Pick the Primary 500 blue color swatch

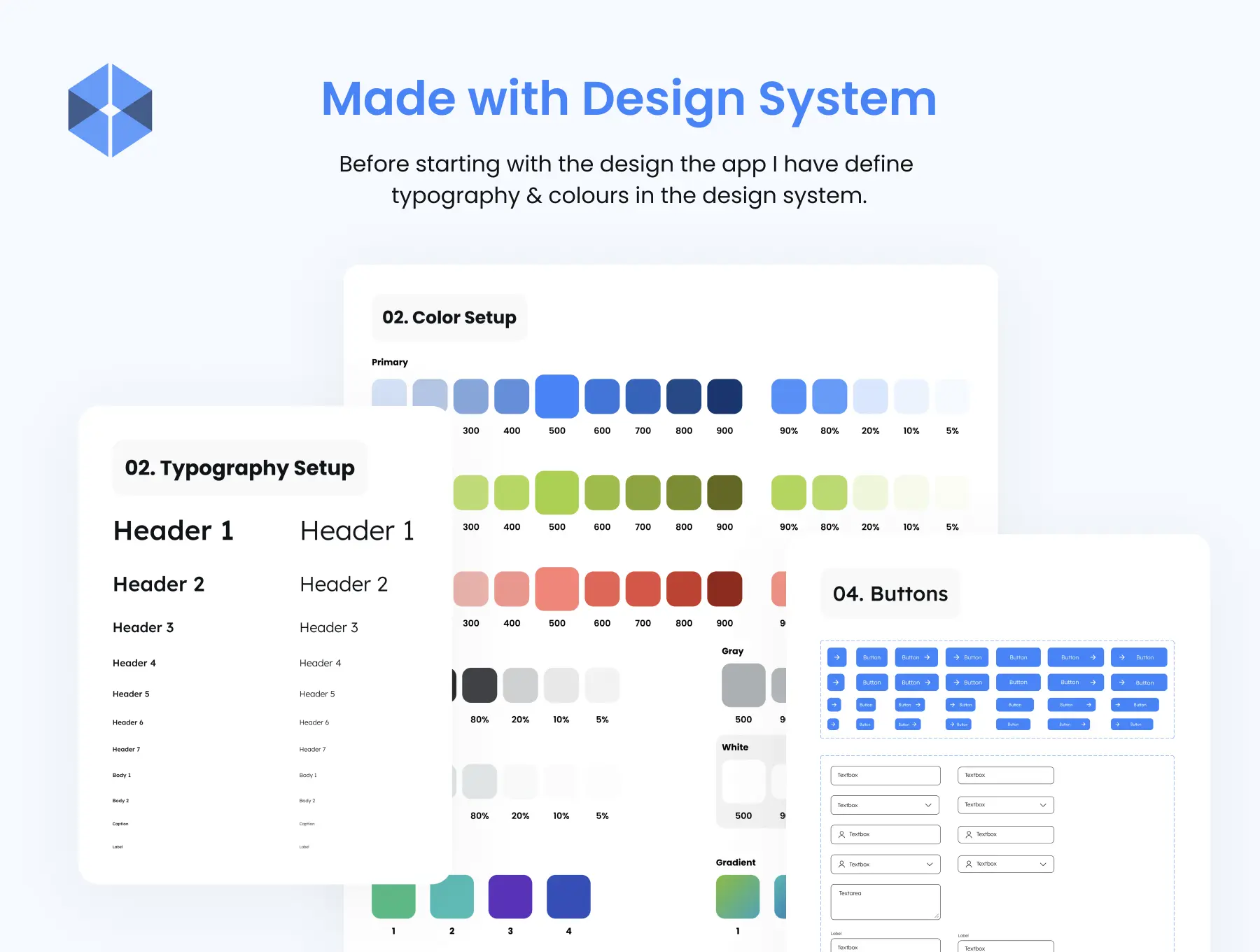click(556, 396)
